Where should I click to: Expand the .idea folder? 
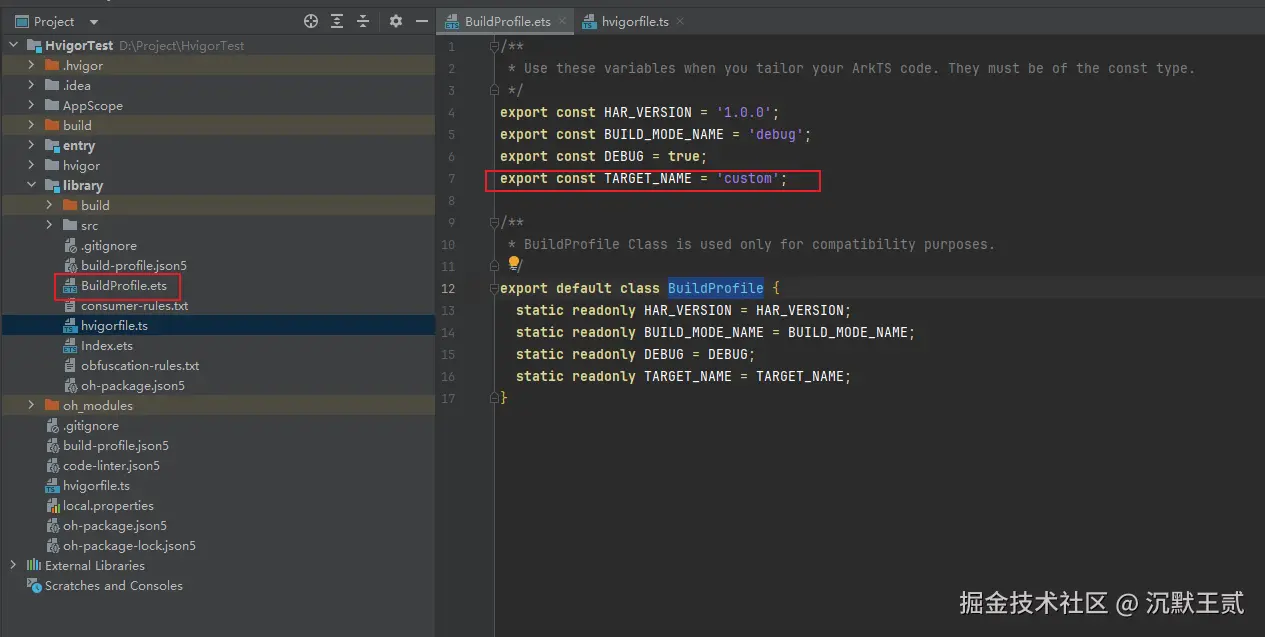tap(31, 85)
